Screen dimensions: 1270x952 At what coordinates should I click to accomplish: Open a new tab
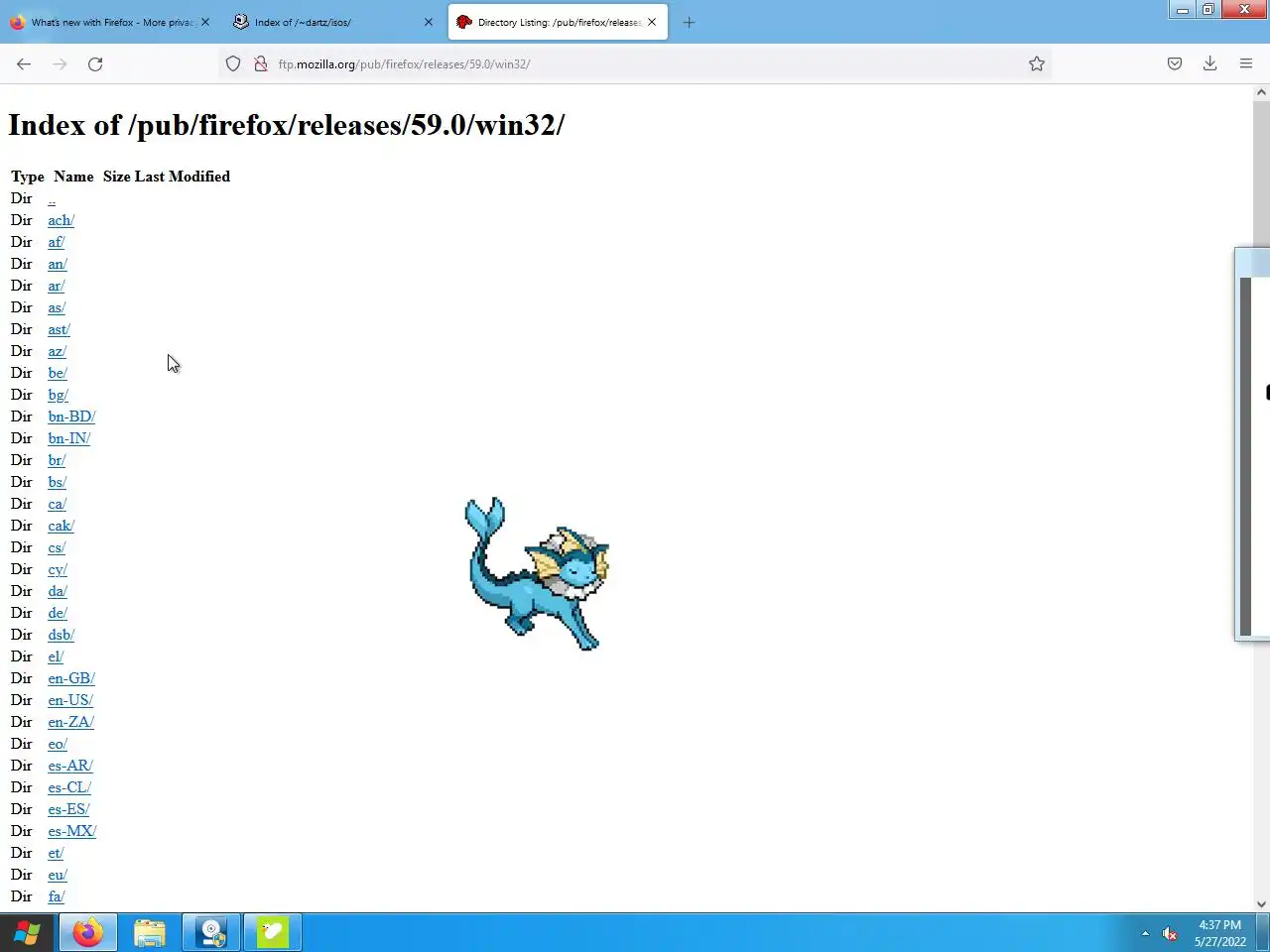pos(690,22)
